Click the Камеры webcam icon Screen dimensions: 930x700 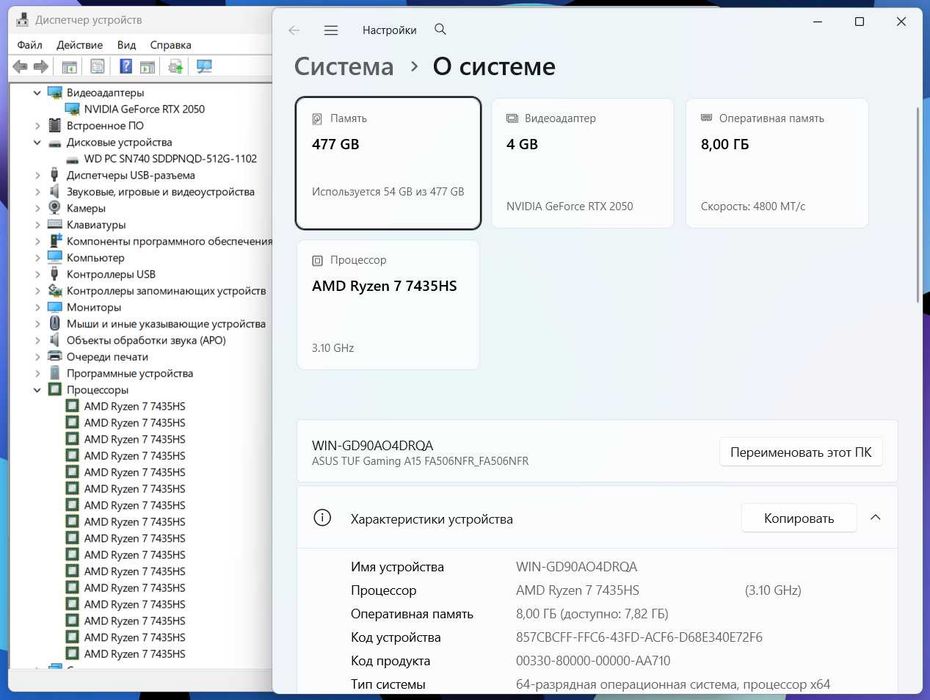[55, 208]
